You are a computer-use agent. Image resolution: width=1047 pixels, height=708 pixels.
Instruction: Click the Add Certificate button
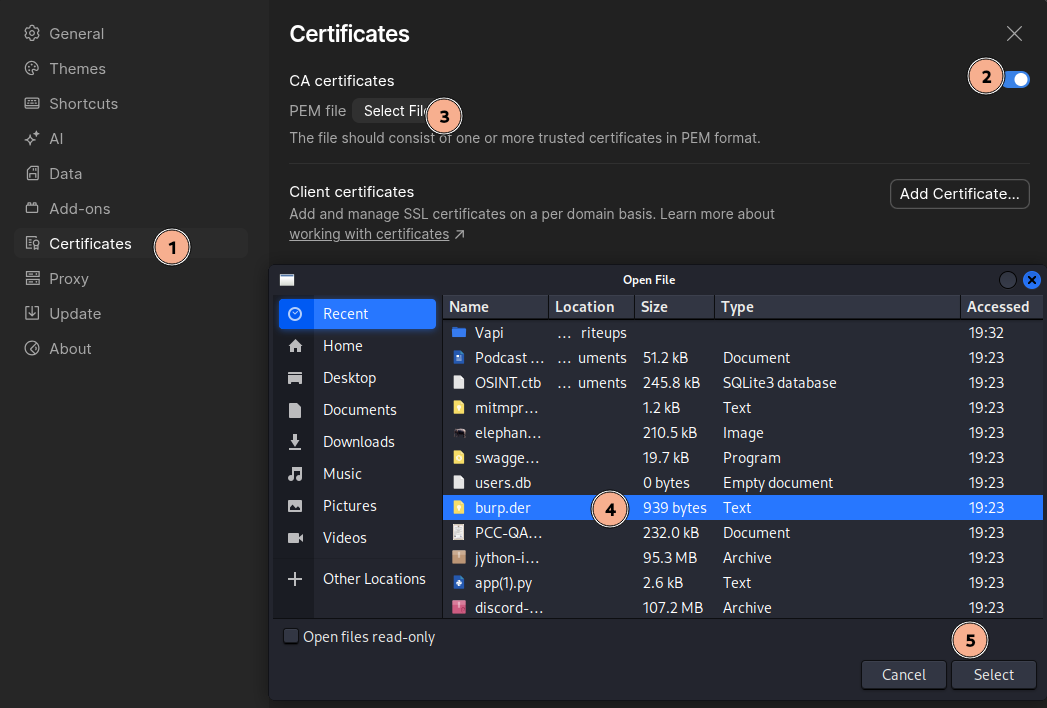[960, 194]
